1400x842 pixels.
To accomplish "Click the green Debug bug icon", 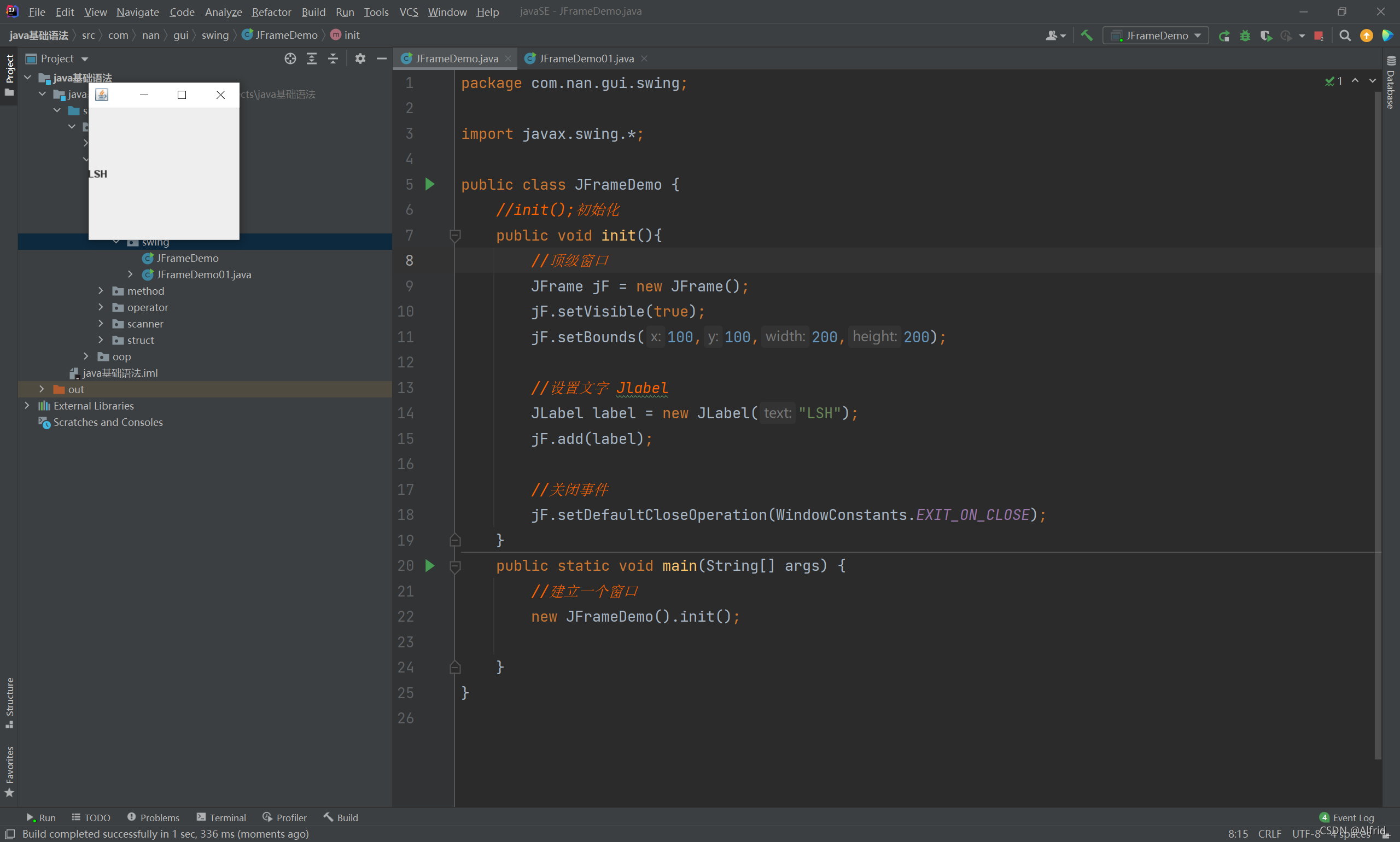I will pos(1245,35).
